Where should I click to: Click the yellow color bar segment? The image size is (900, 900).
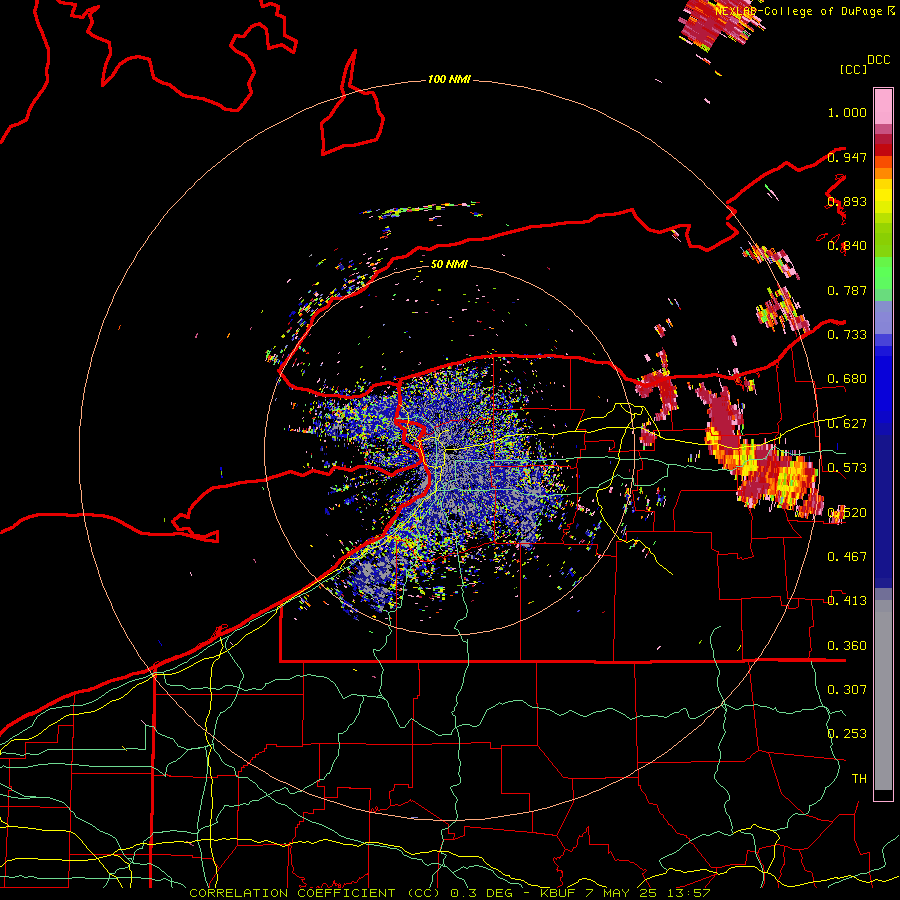[883, 196]
